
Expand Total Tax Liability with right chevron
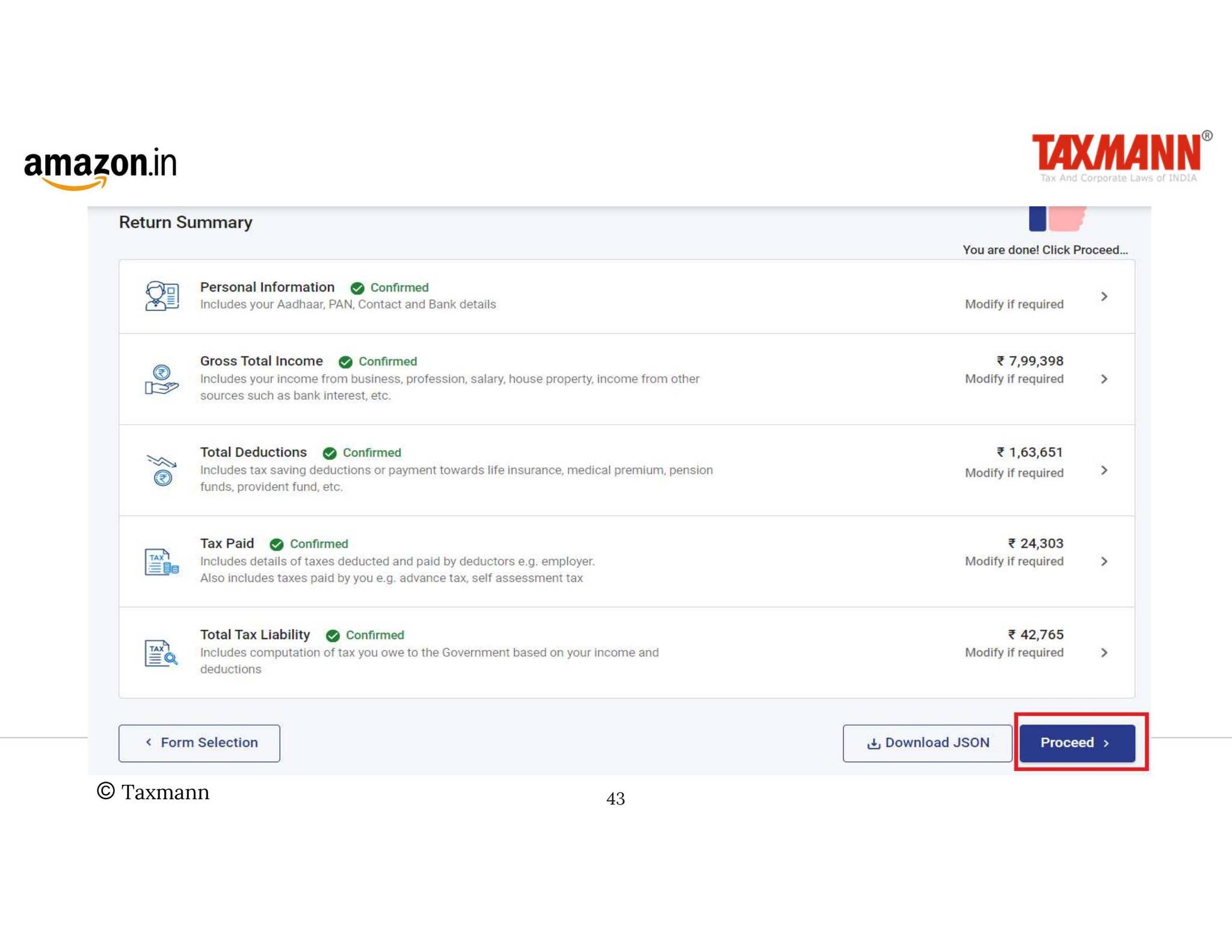point(1104,653)
